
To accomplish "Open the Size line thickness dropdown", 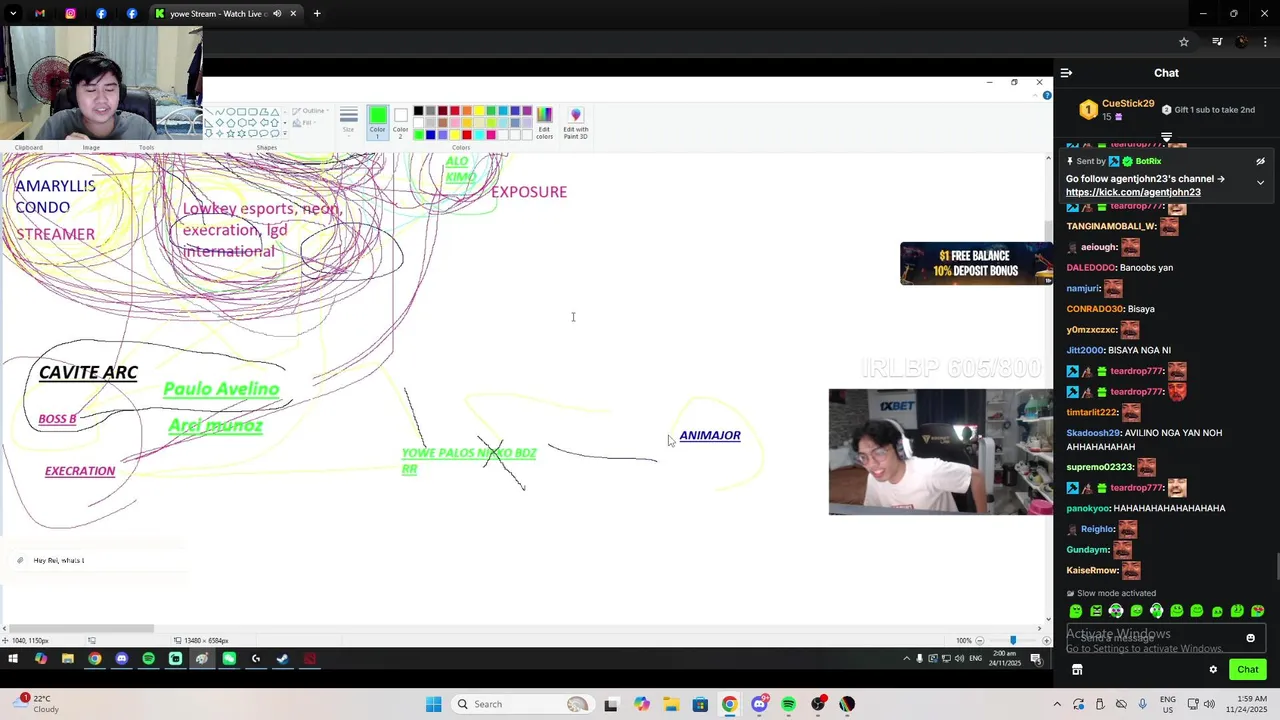I will (348, 120).
